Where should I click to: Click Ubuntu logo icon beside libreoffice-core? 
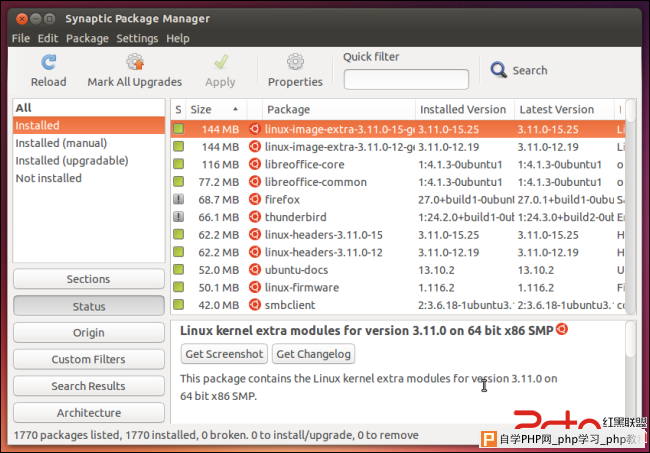[x=255, y=164]
